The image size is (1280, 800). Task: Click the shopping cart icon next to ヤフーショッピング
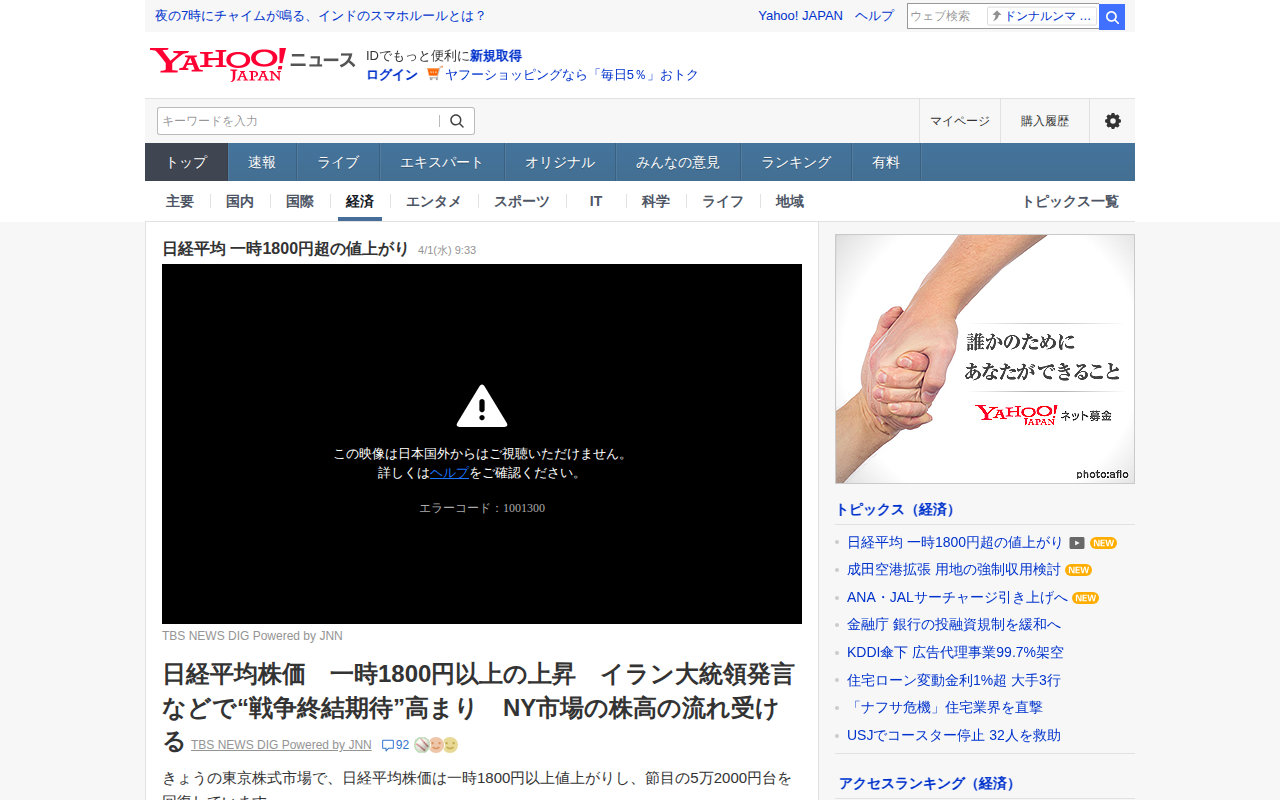tap(433, 74)
